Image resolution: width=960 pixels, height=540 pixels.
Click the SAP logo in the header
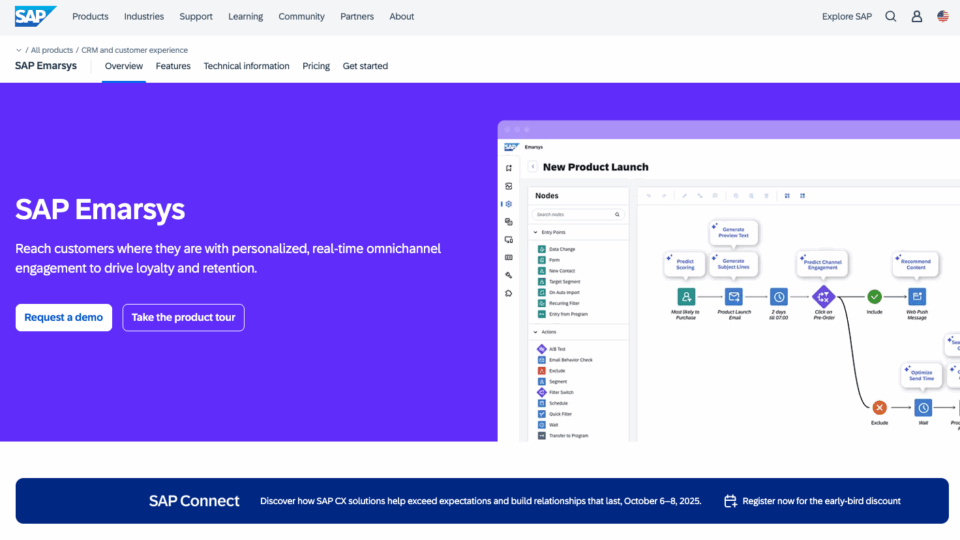click(36, 17)
